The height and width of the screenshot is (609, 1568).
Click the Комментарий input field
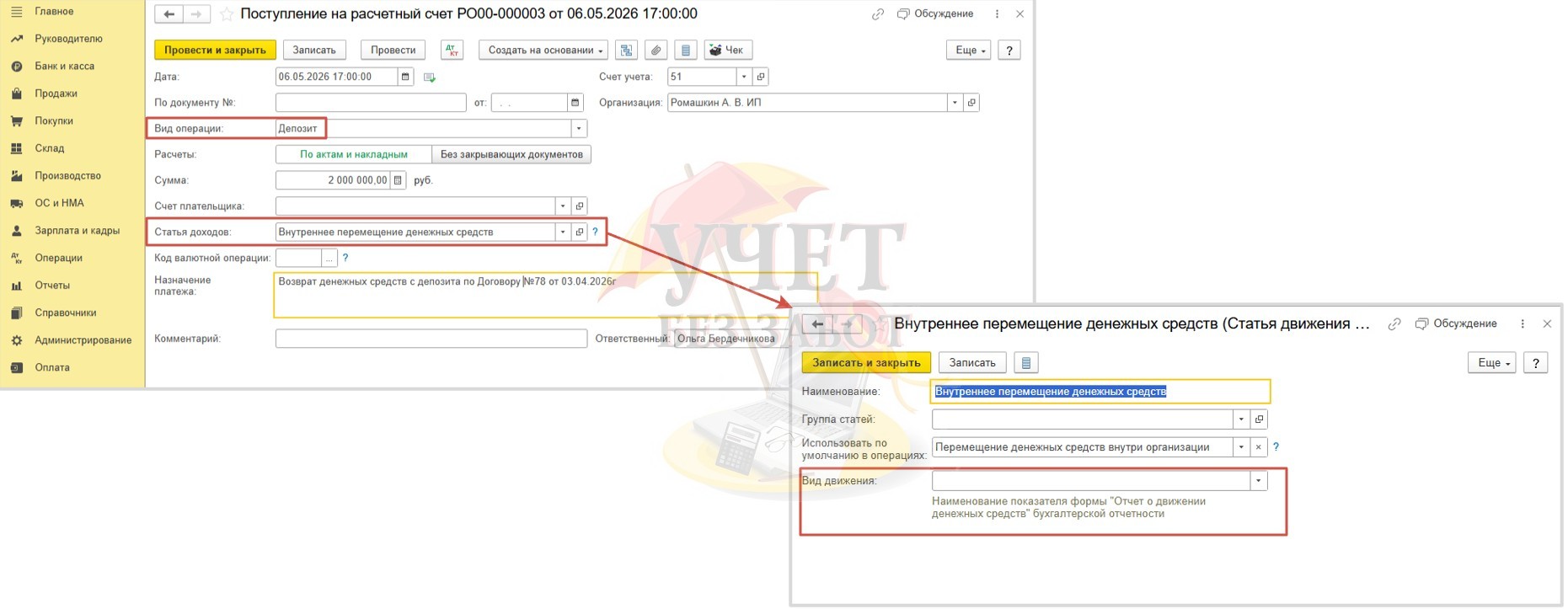(431, 339)
